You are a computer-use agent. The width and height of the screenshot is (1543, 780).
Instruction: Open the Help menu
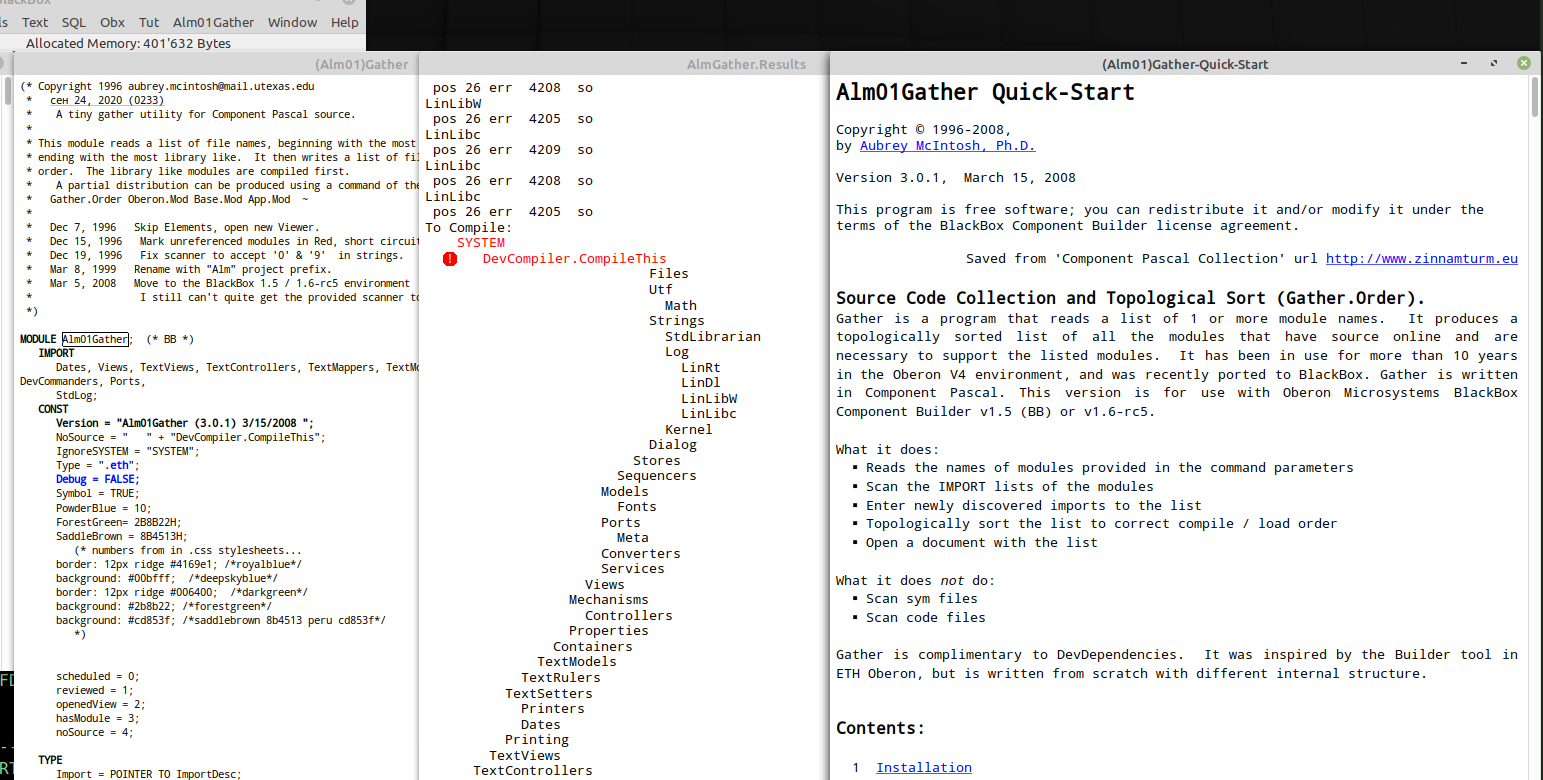click(344, 22)
